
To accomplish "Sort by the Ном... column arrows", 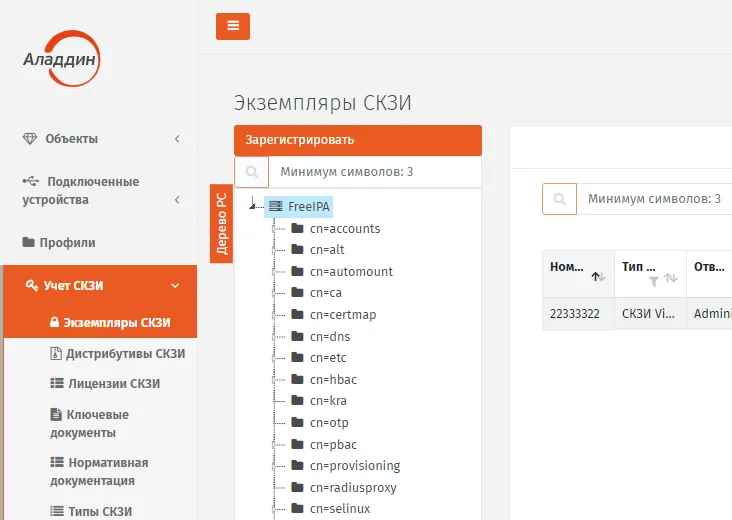I will 598,277.
